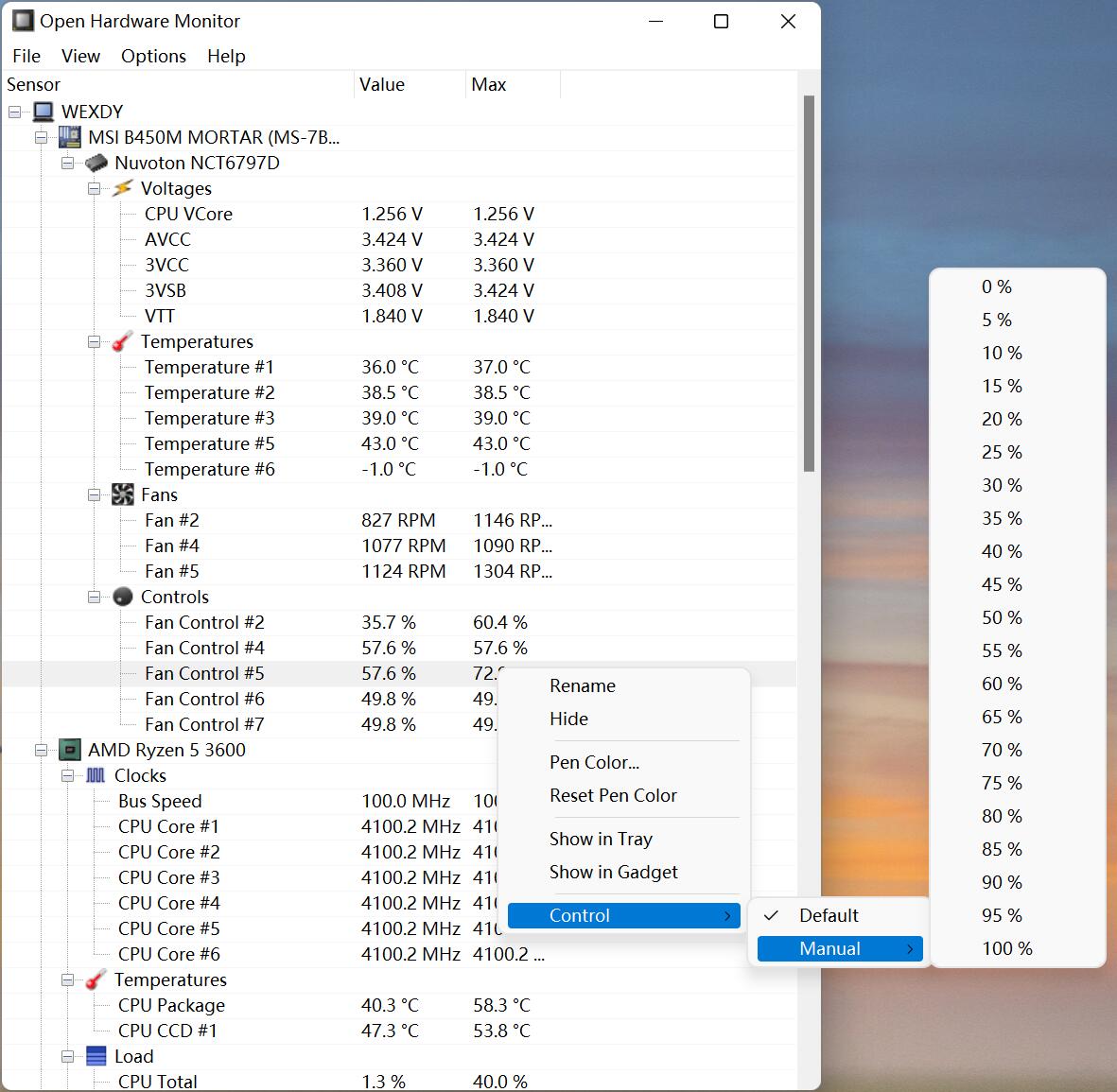Viewport: 1117px width, 1092px height.
Task: Click the Controls group sphere icon
Action: 123,597
